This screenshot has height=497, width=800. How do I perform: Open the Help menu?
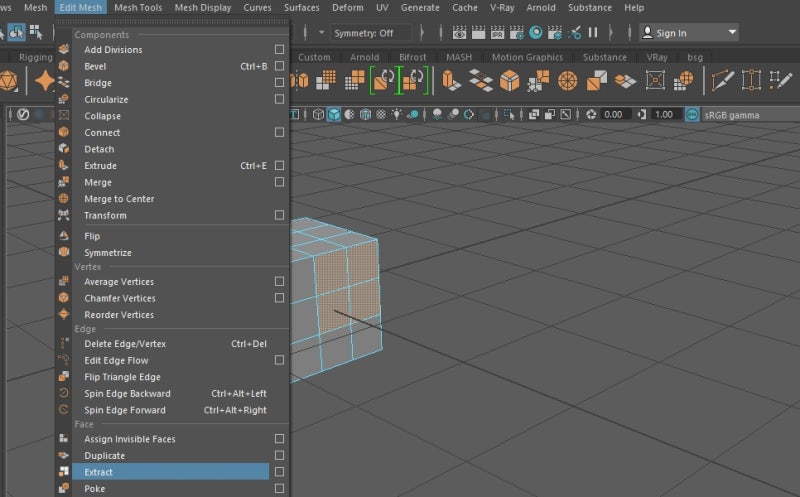tap(634, 8)
